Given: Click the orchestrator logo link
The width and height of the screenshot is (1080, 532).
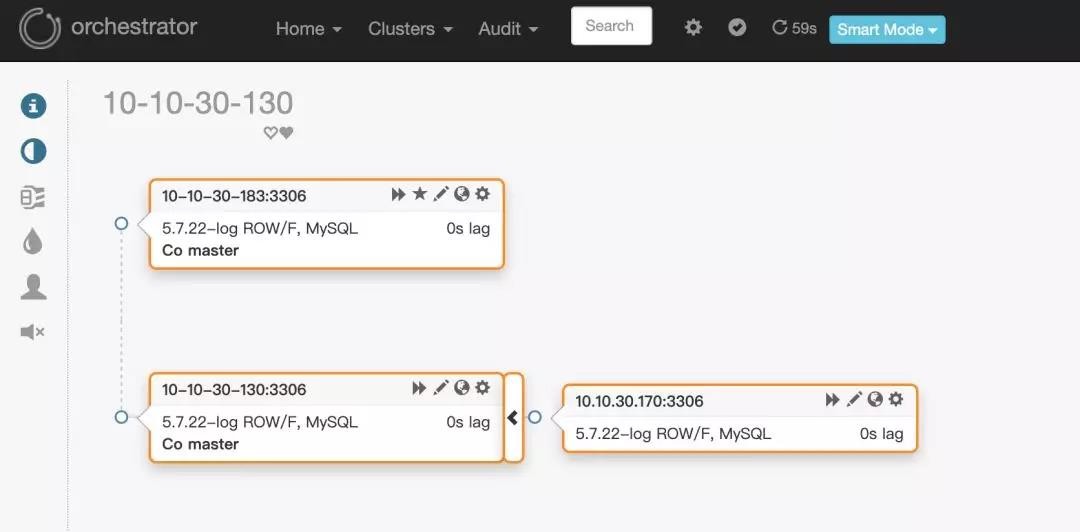Looking at the screenshot, I should pyautogui.click(x=108, y=28).
